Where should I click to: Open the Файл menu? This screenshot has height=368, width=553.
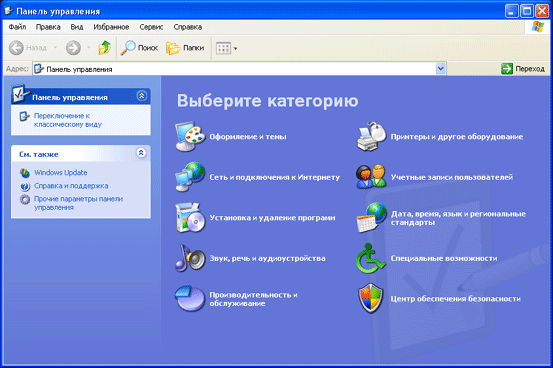[x=17, y=27]
